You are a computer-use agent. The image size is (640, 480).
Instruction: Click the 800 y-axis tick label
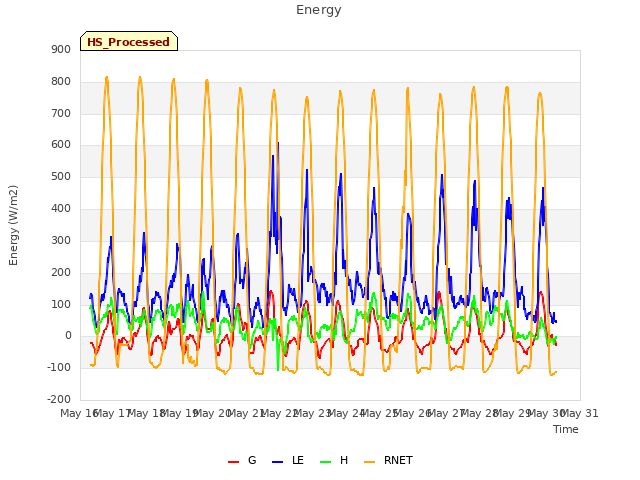[61, 82]
